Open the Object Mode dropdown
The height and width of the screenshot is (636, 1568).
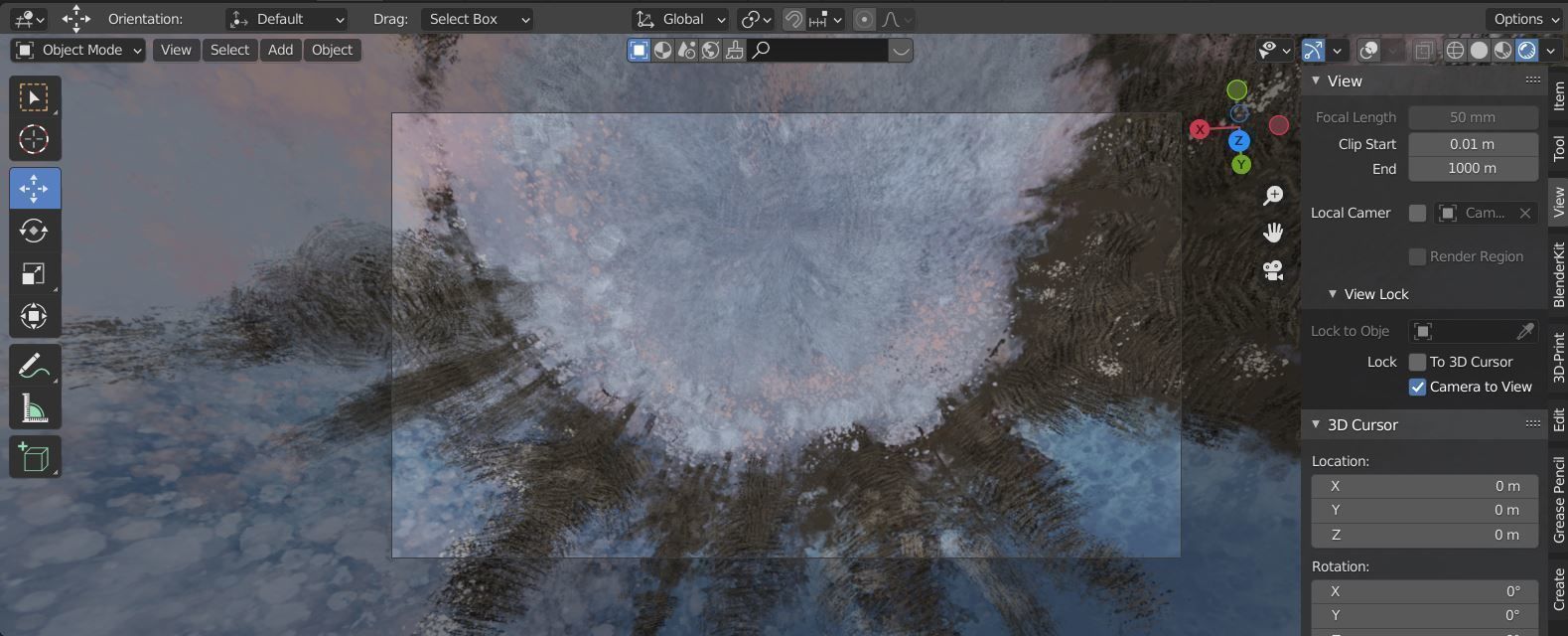tap(79, 50)
